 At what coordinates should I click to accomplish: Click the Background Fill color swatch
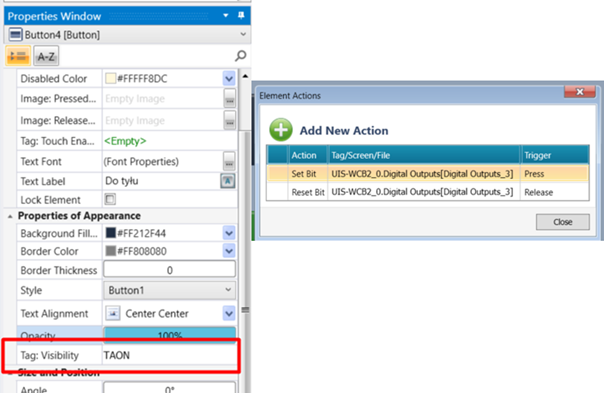(111, 233)
